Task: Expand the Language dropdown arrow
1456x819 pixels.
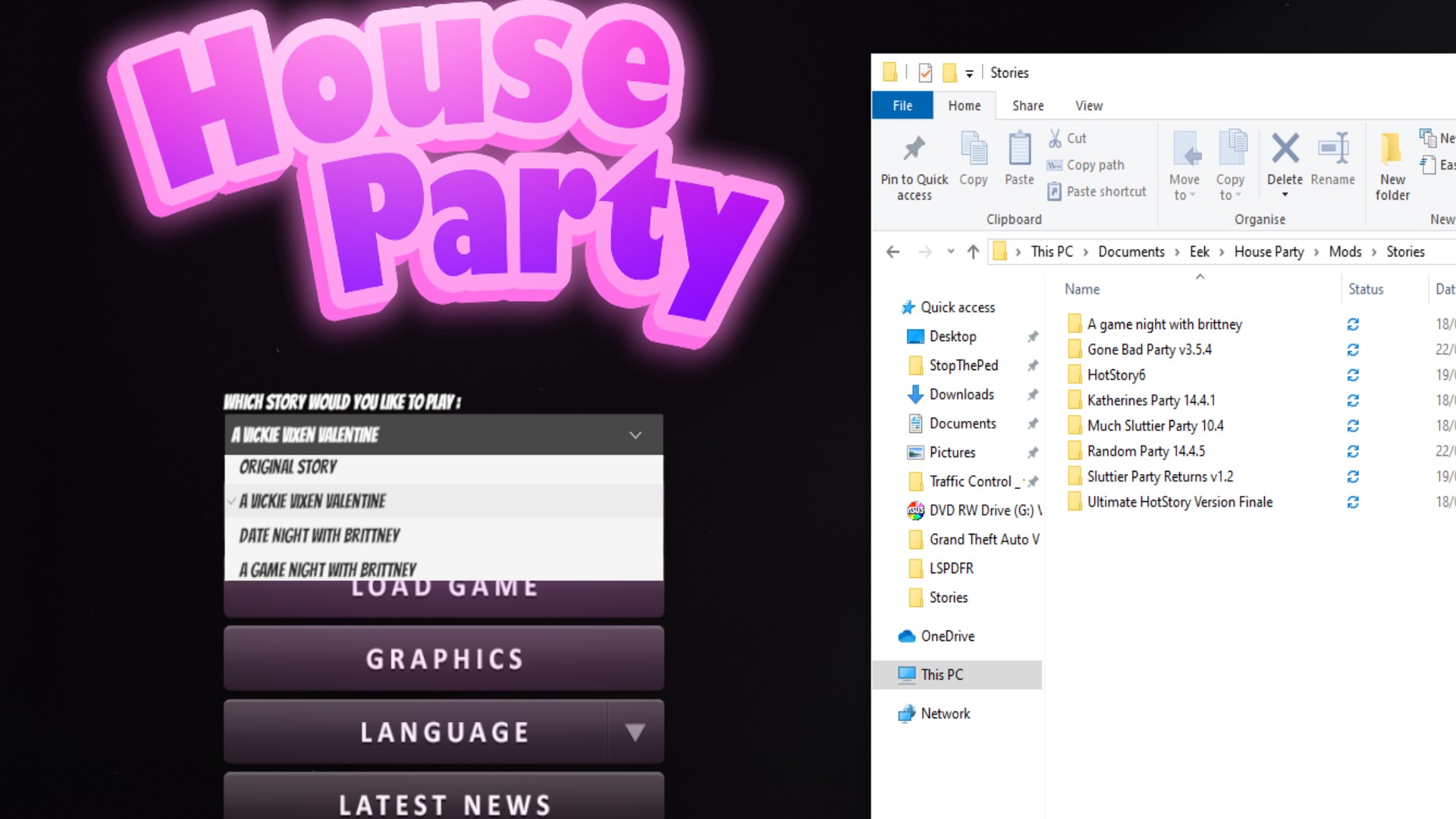Action: click(x=635, y=732)
